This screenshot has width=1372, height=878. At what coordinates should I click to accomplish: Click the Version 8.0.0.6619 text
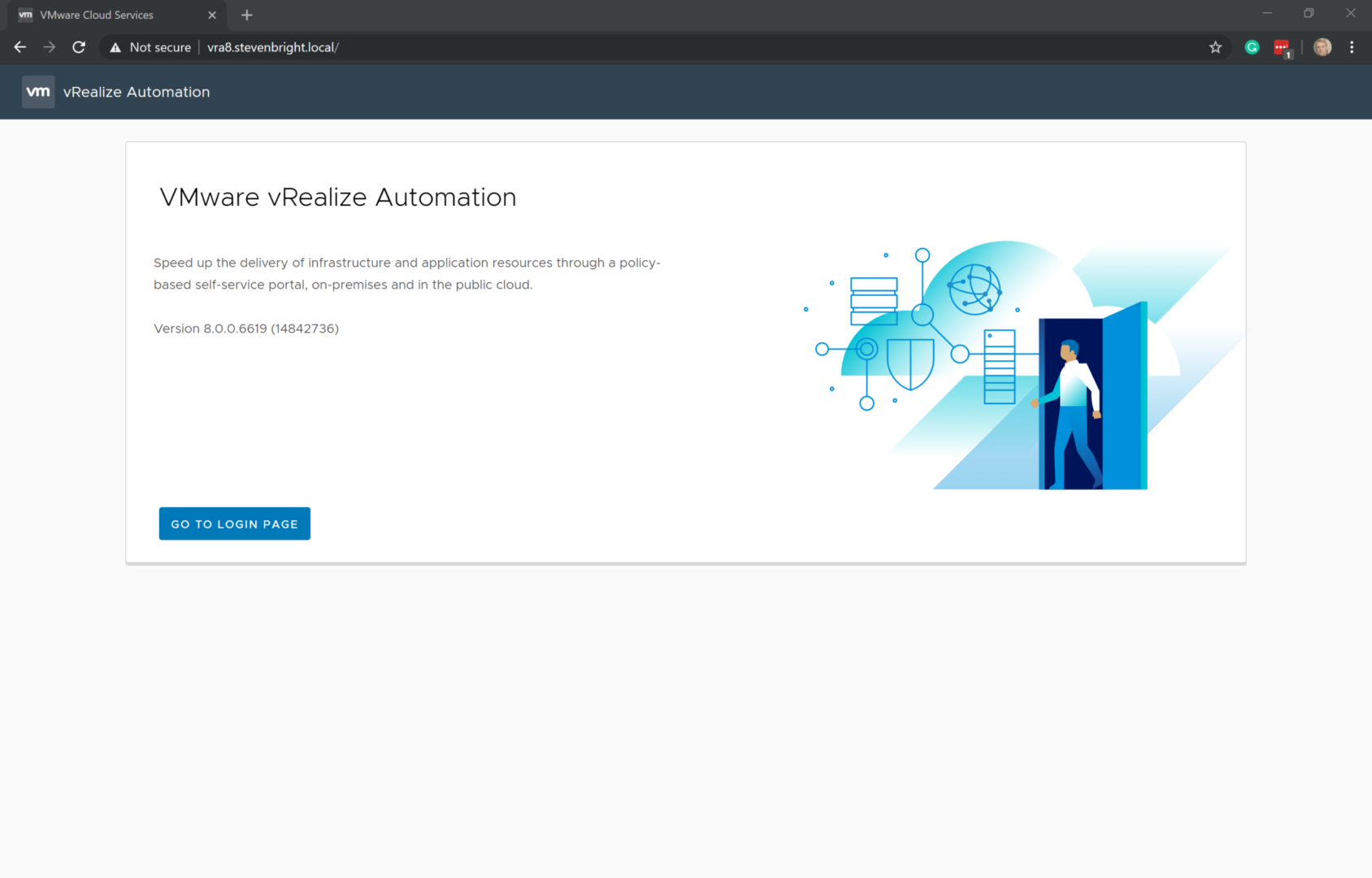pos(246,328)
